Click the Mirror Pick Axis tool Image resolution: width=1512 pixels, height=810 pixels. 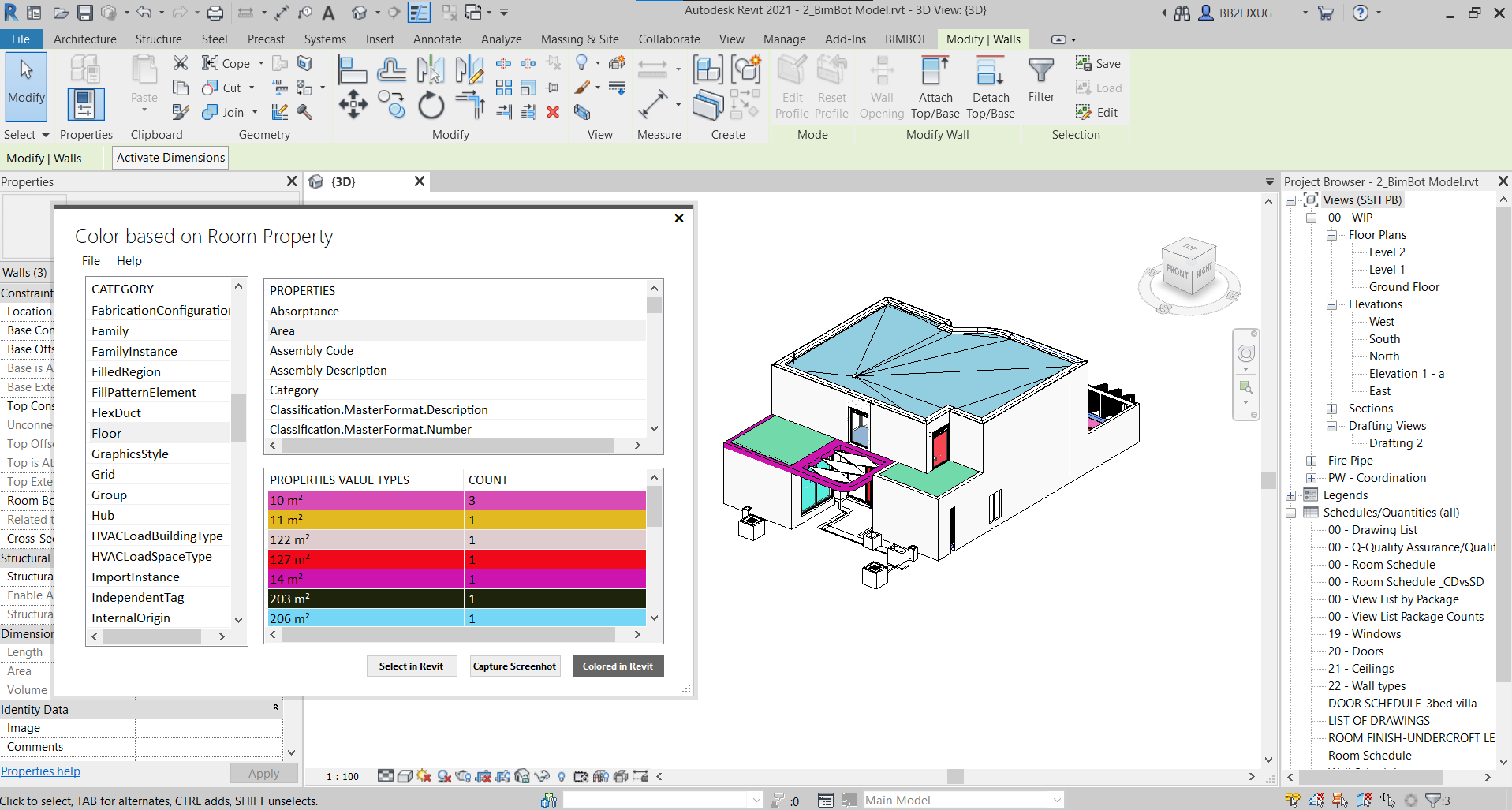pyautogui.click(x=431, y=70)
